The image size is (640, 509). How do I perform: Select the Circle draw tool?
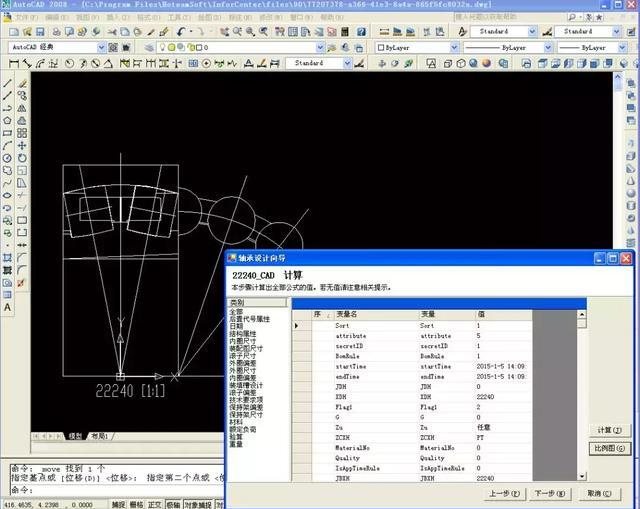(7, 158)
